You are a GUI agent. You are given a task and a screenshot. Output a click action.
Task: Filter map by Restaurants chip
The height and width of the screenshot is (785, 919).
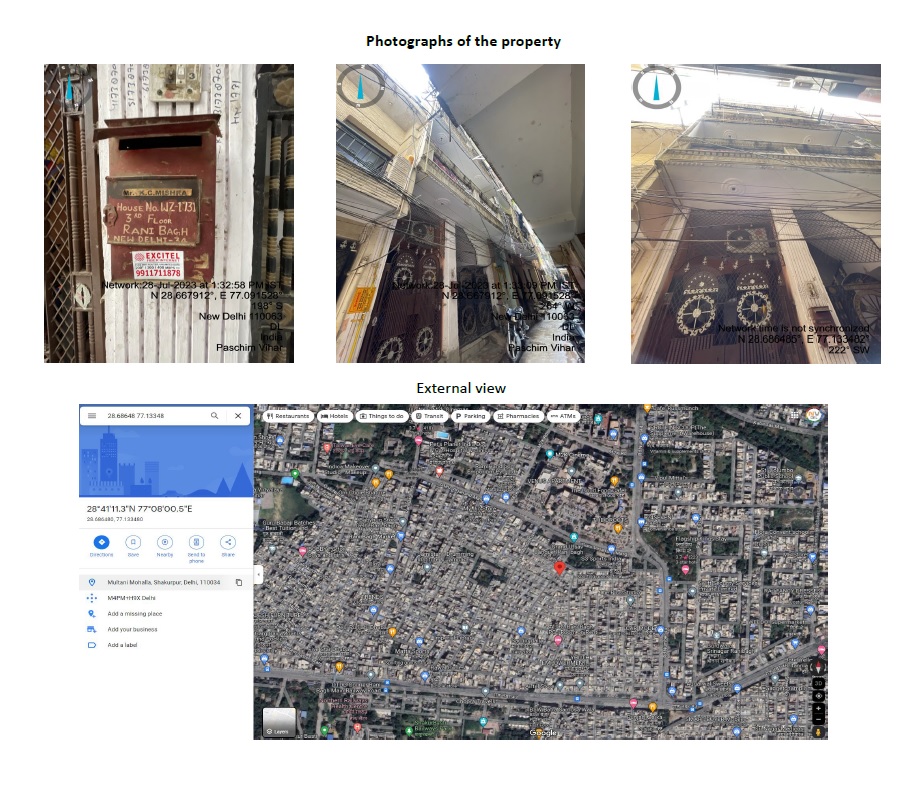(288, 415)
